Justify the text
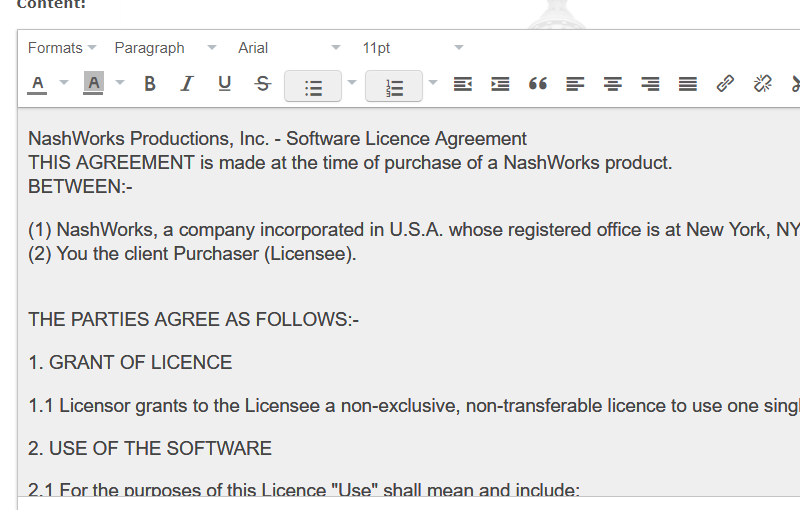This screenshot has width=800, height=510. (688, 84)
